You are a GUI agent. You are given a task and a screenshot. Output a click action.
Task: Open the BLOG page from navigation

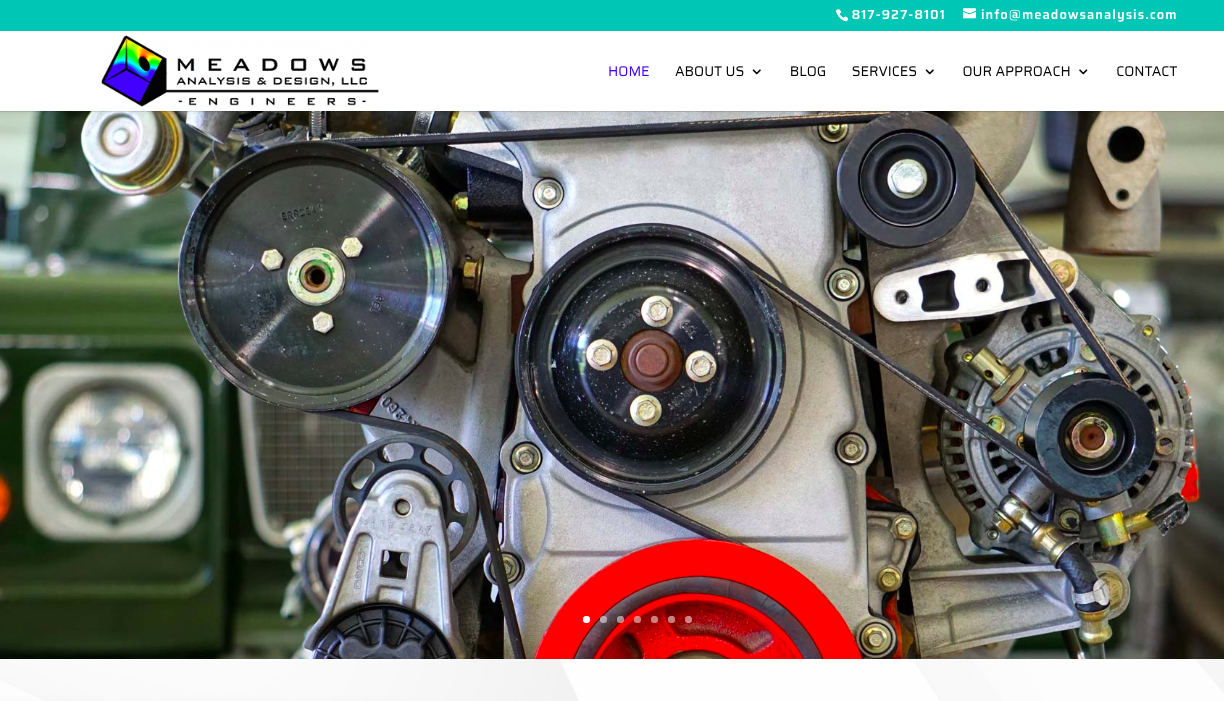coord(807,71)
